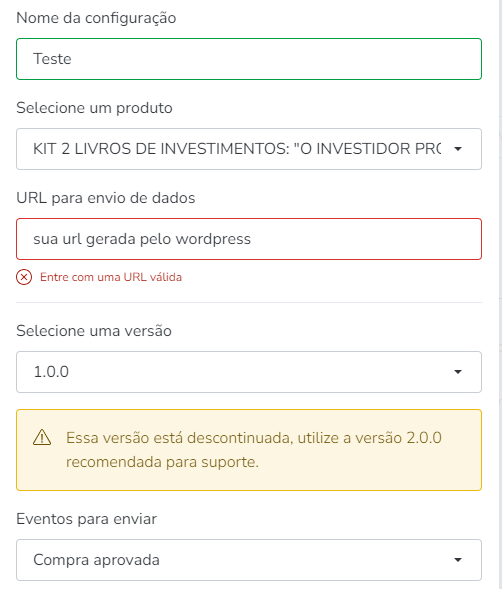This screenshot has height=589, width=502.
Task: Click the version dropdown caret arrow
Action: [x=458, y=372]
